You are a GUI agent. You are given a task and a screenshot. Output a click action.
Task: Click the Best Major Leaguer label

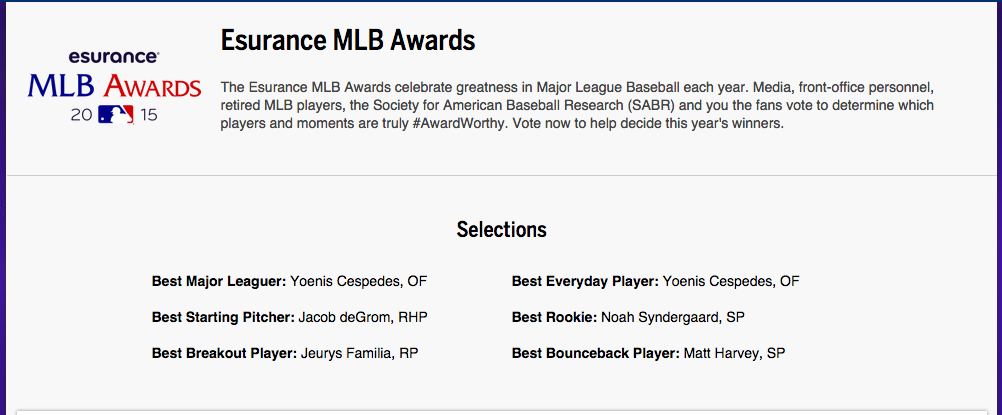point(219,281)
